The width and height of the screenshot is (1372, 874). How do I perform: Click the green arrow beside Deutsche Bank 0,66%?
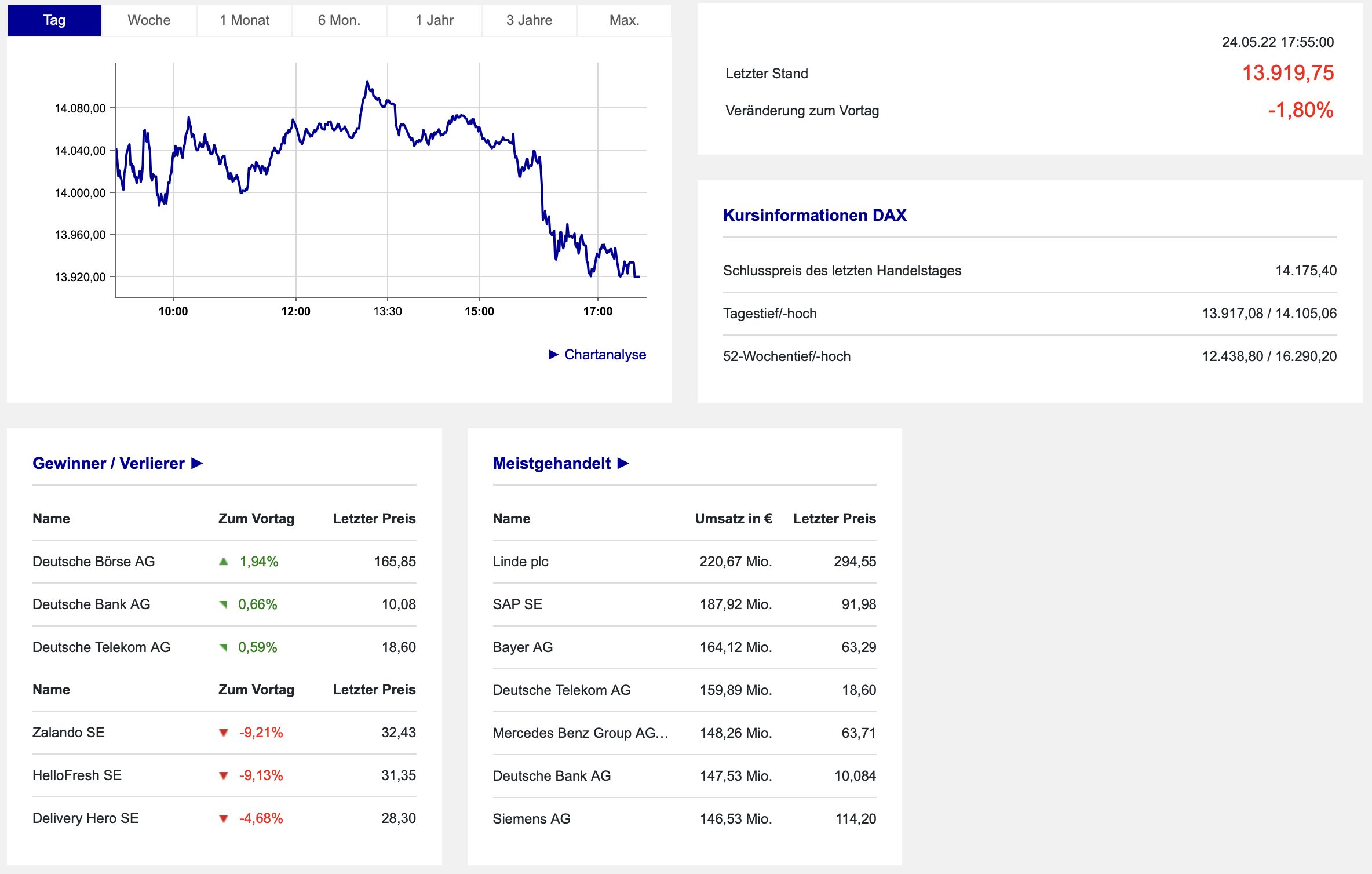pos(224,604)
